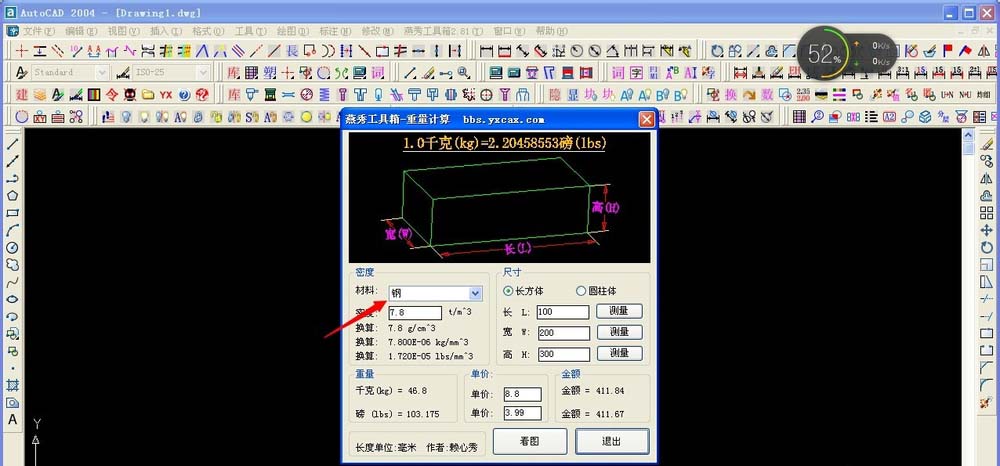Viewport: 1000px width, 466px height.
Task: Click the red YX toolbar icon
Action: click(x=166, y=94)
